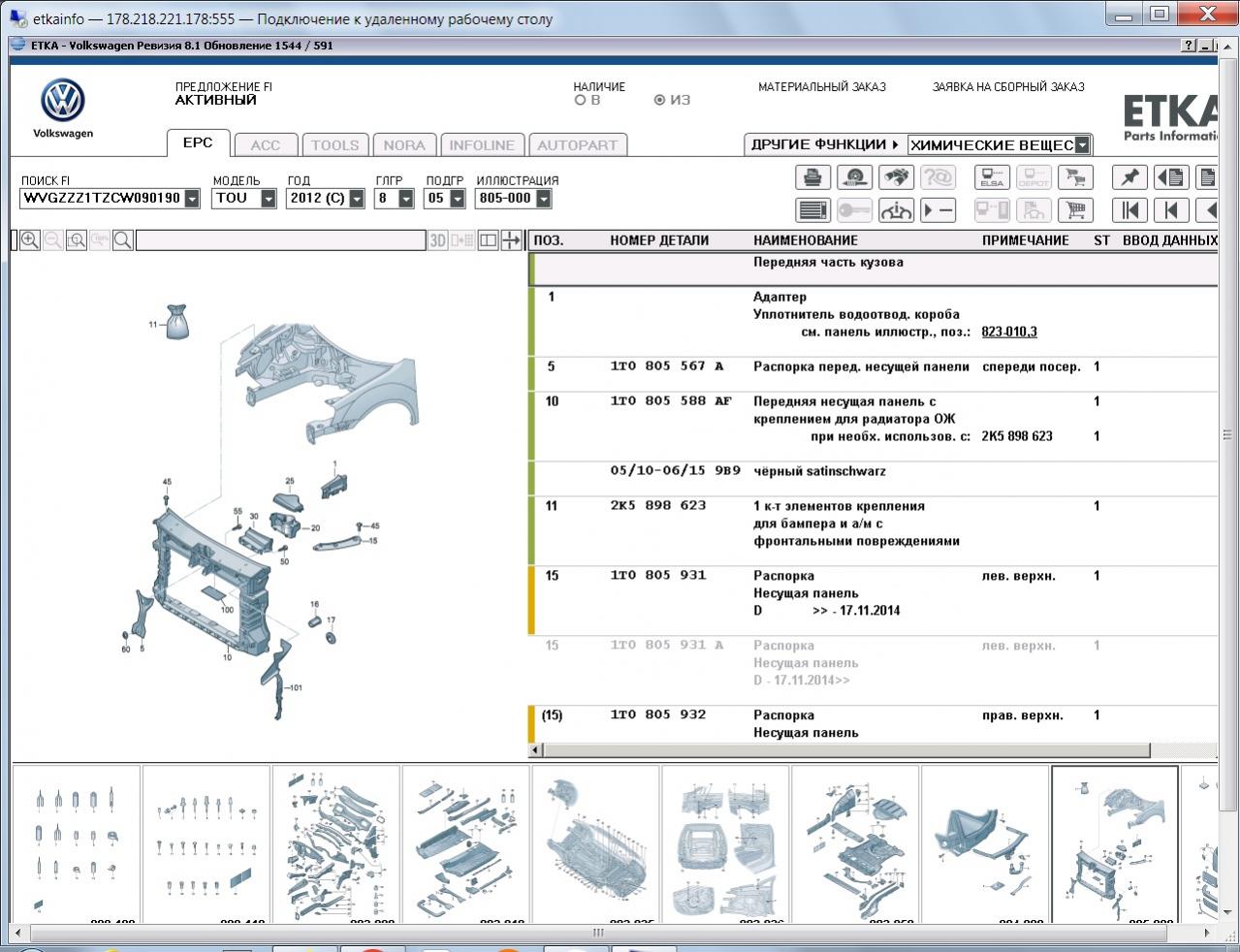Open the list view icon
The width and height of the screenshot is (1240, 952).
coord(812,210)
